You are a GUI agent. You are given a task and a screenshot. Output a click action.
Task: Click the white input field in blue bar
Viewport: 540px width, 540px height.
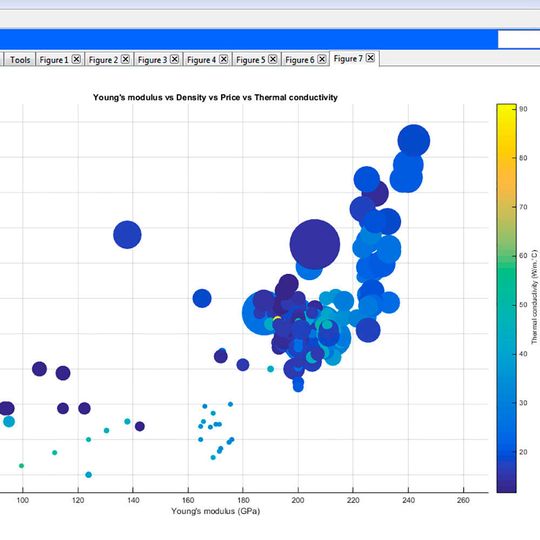(x=519, y=39)
